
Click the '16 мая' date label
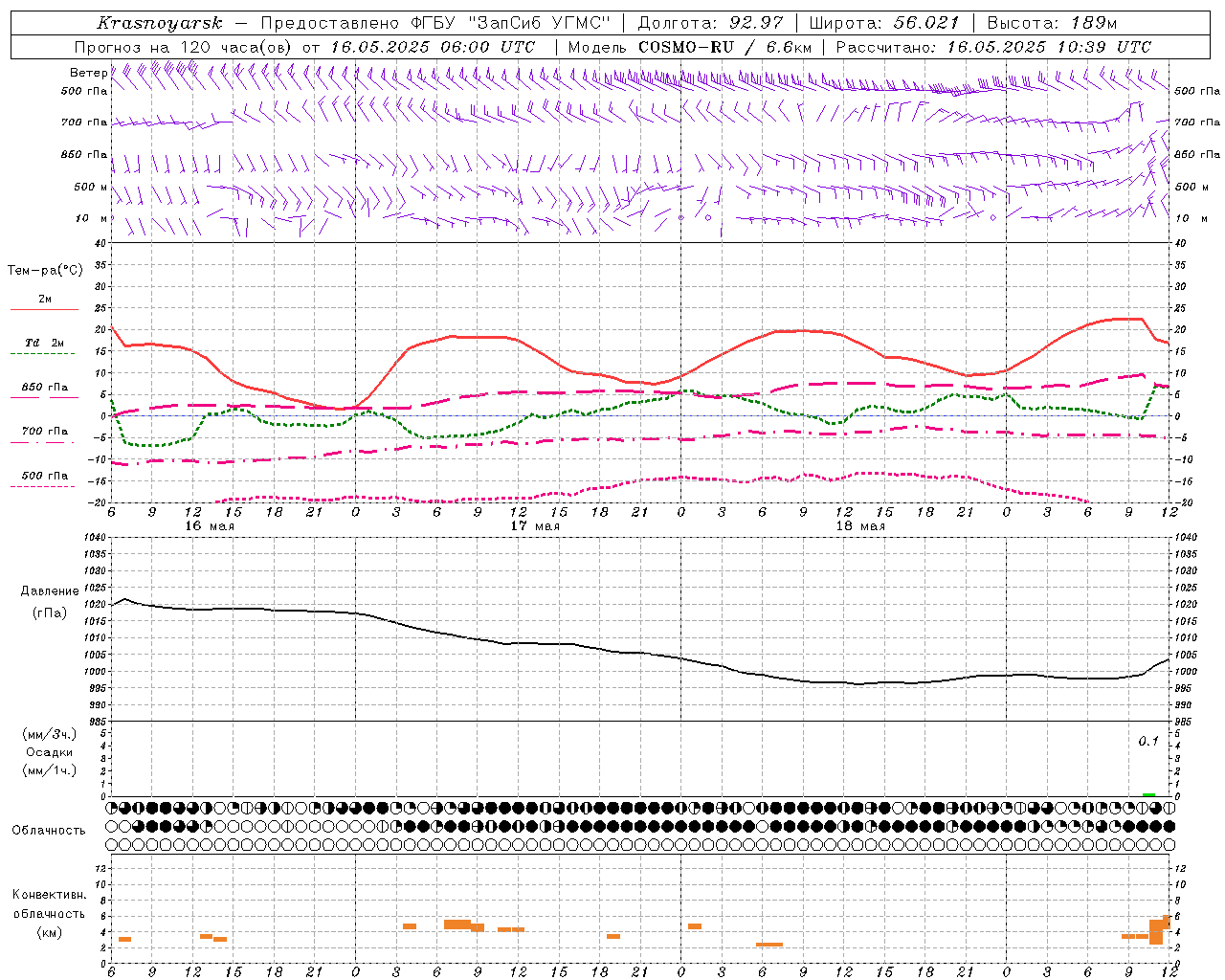210,526
